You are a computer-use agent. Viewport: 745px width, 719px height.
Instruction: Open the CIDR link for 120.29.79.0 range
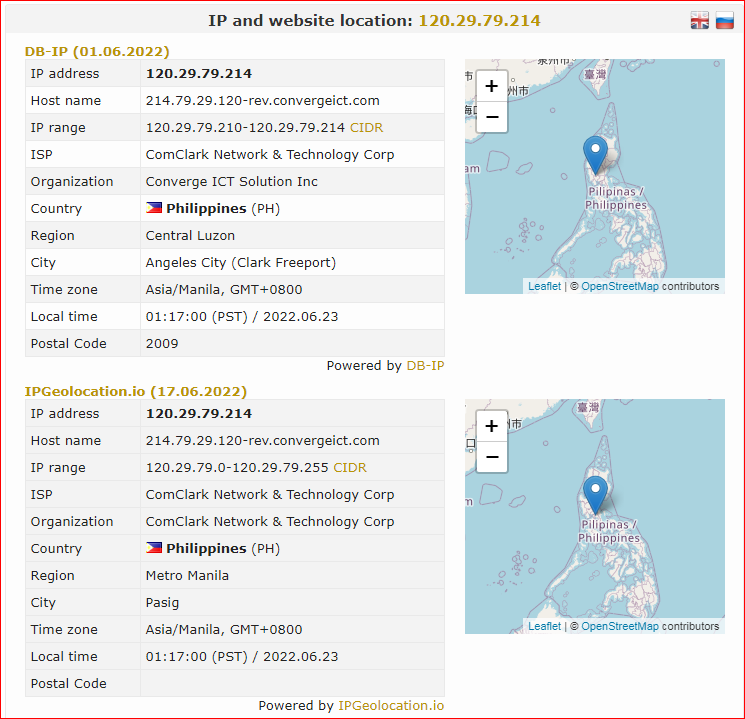coord(350,468)
